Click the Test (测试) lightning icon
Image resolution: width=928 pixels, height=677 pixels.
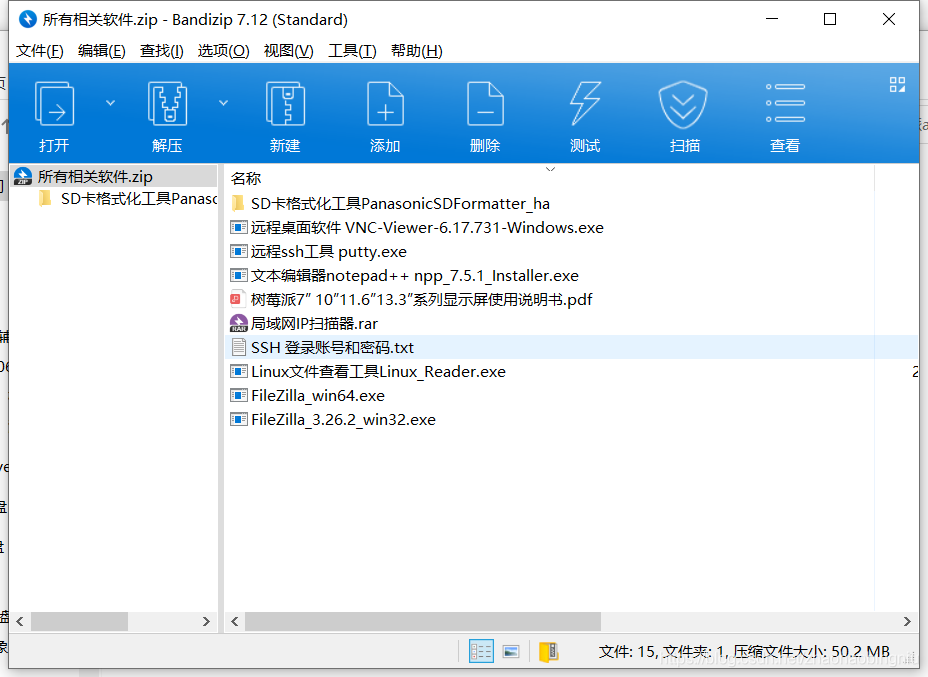tap(585, 104)
